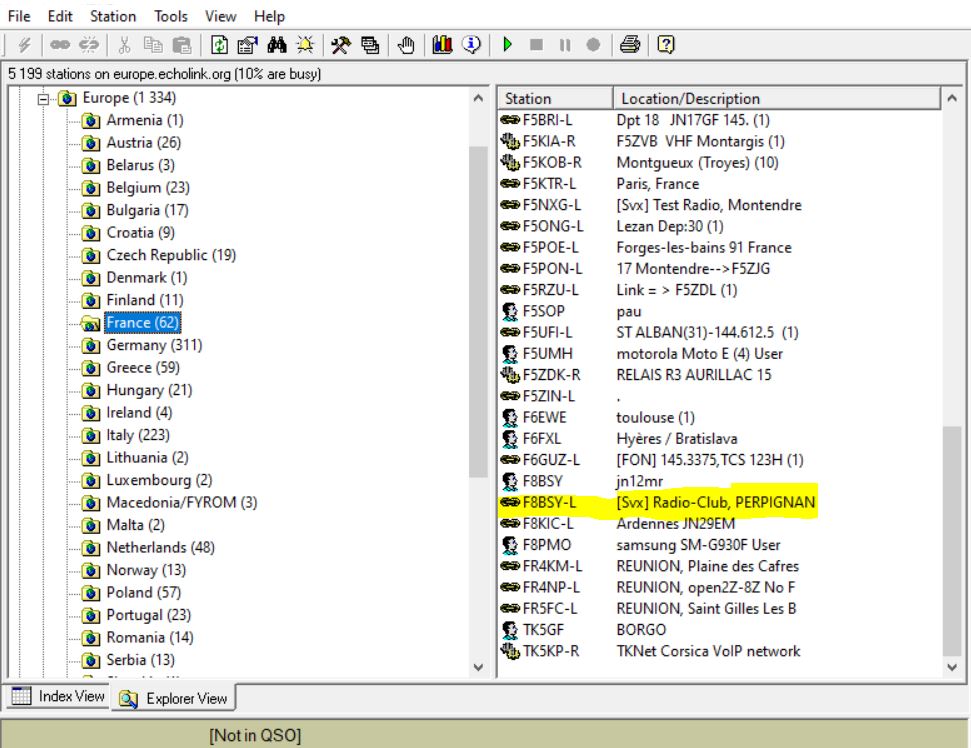The height and width of the screenshot is (748, 971).
Task: Select Macedonia/FYROM (3) folder
Action: click(x=181, y=502)
